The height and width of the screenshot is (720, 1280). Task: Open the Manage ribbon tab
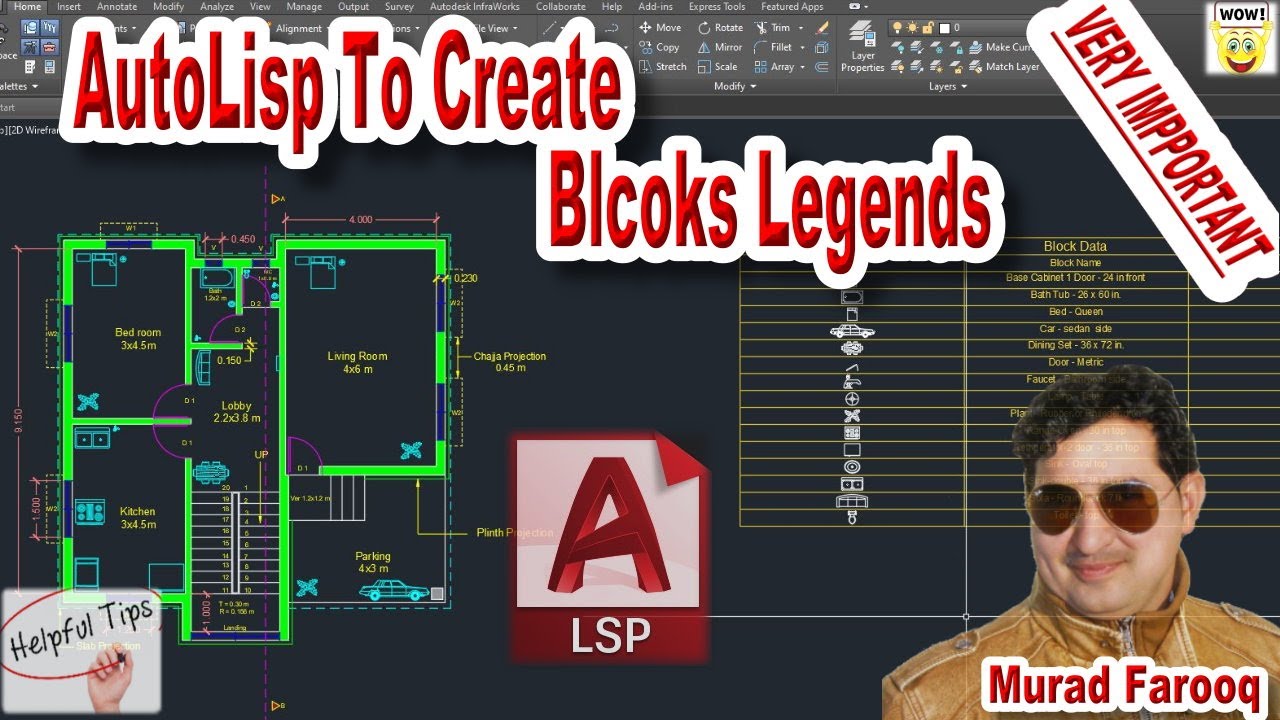tap(304, 7)
